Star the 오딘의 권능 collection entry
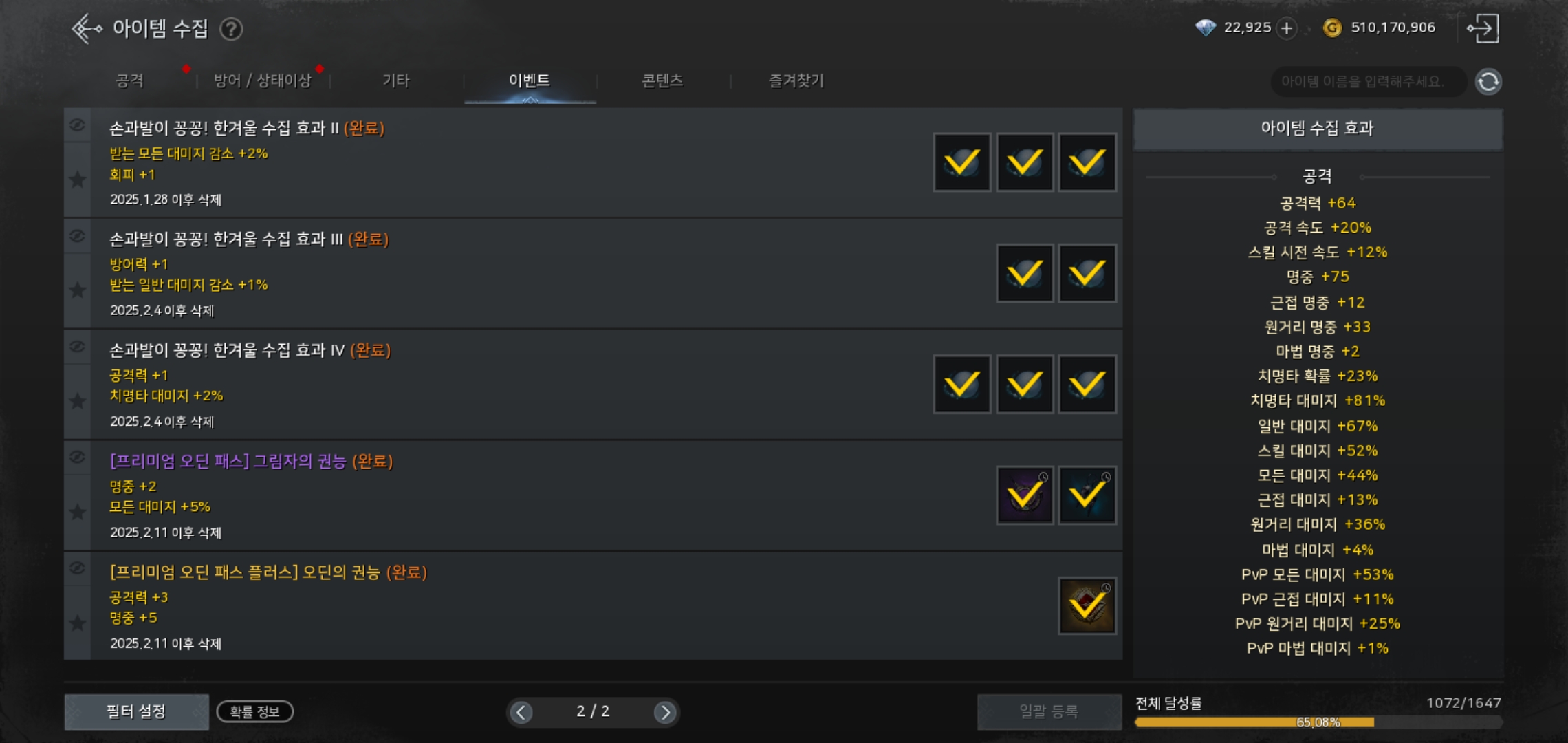This screenshot has height=743, width=1568. [x=78, y=623]
